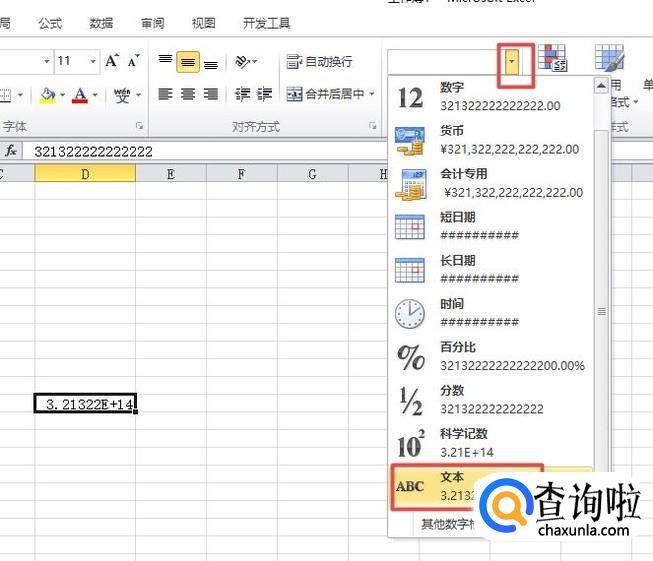Click the number format combo box field

[x=446, y=62]
